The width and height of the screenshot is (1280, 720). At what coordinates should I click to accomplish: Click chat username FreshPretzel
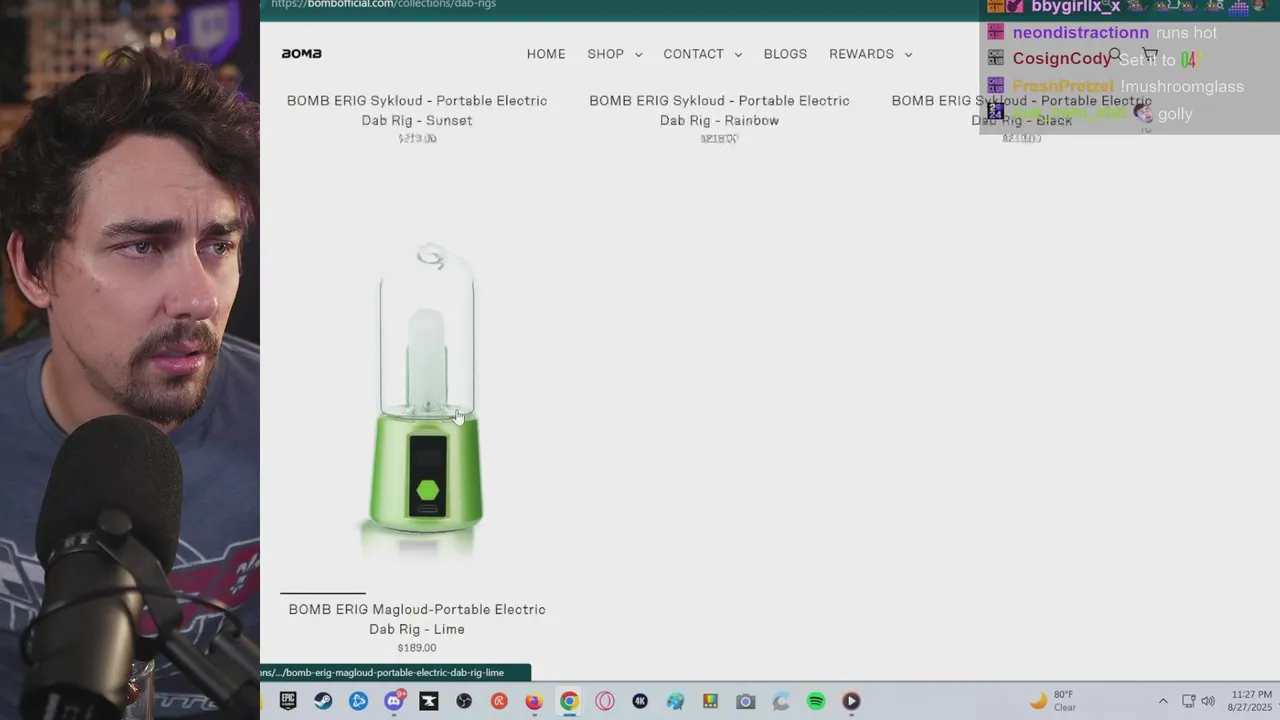click(1062, 87)
